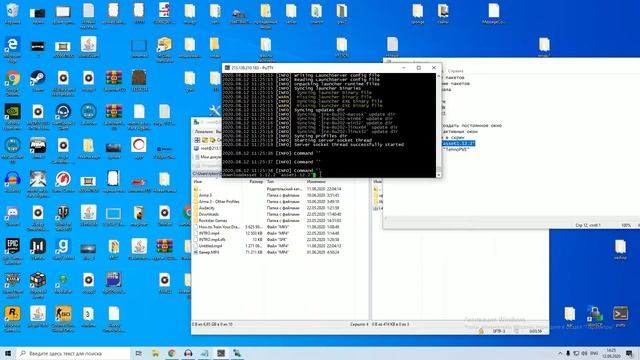The width and height of the screenshot is (640, 360).
Task: Select the Garry's Mod desktop shortcut
Action: (x=63, y=249)
